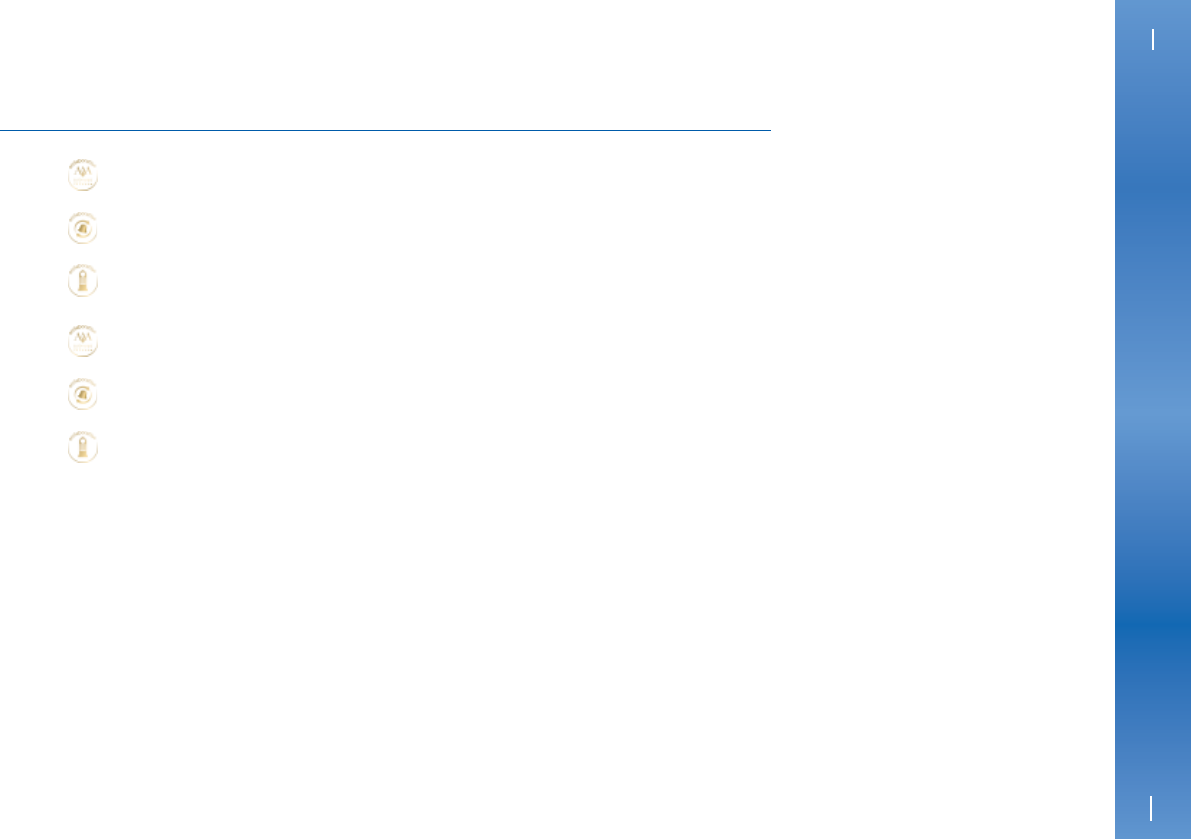Open the last gold tower emblem badge

click(x=83, y=447)
